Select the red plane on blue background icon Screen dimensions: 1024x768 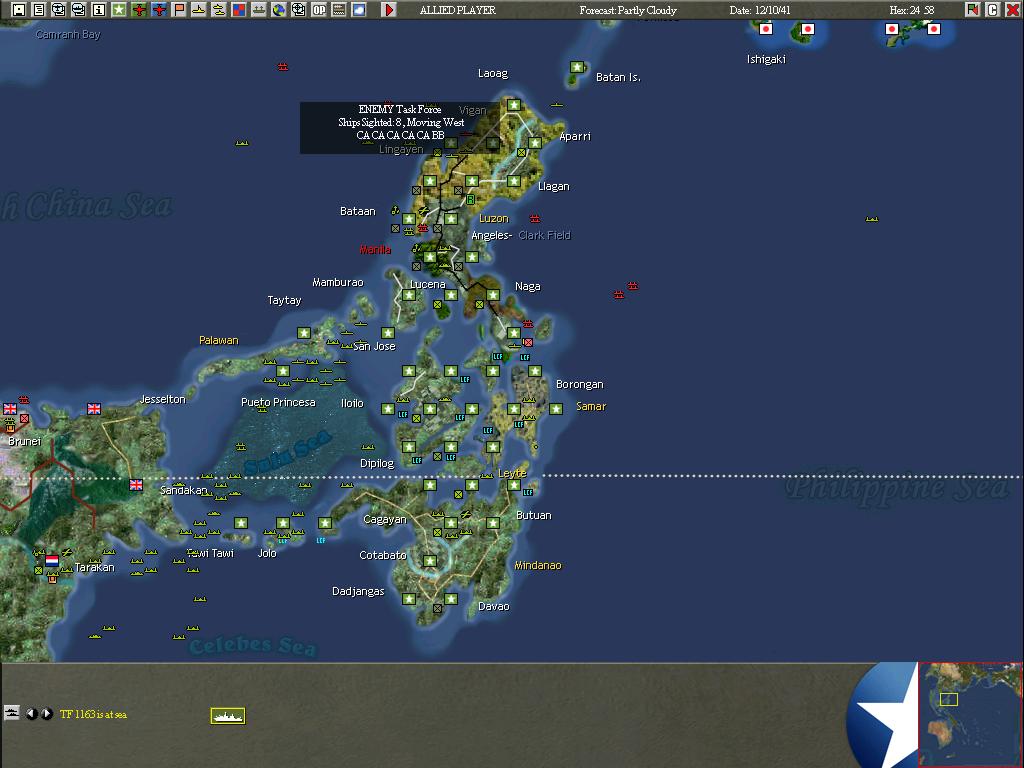coord(159,10)
